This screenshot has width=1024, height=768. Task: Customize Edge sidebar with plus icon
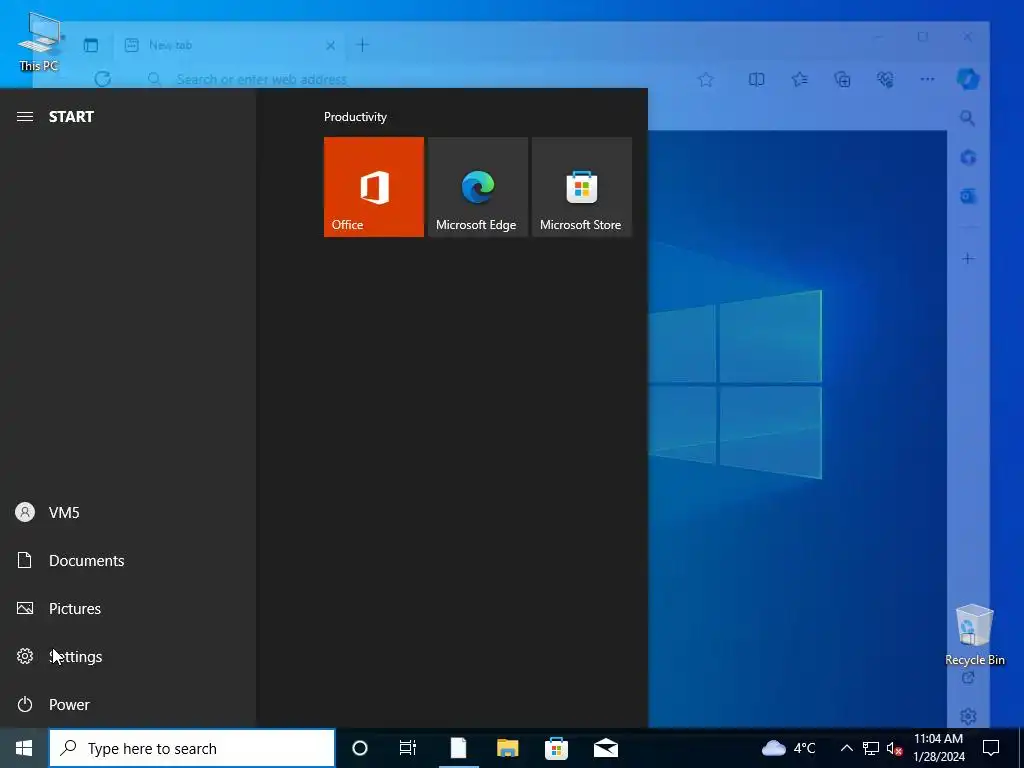coord(968,259)
